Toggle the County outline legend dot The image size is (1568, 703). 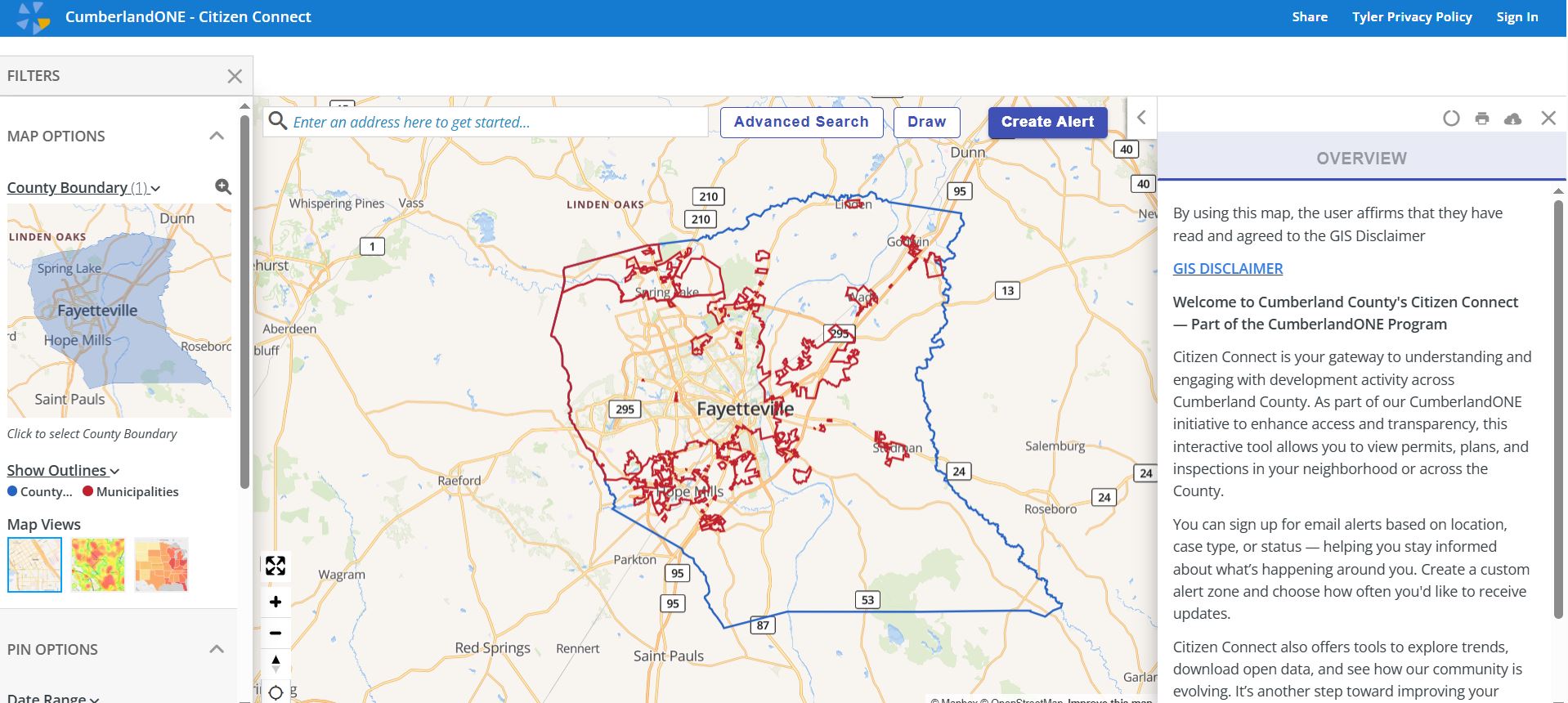coord(12,491)
